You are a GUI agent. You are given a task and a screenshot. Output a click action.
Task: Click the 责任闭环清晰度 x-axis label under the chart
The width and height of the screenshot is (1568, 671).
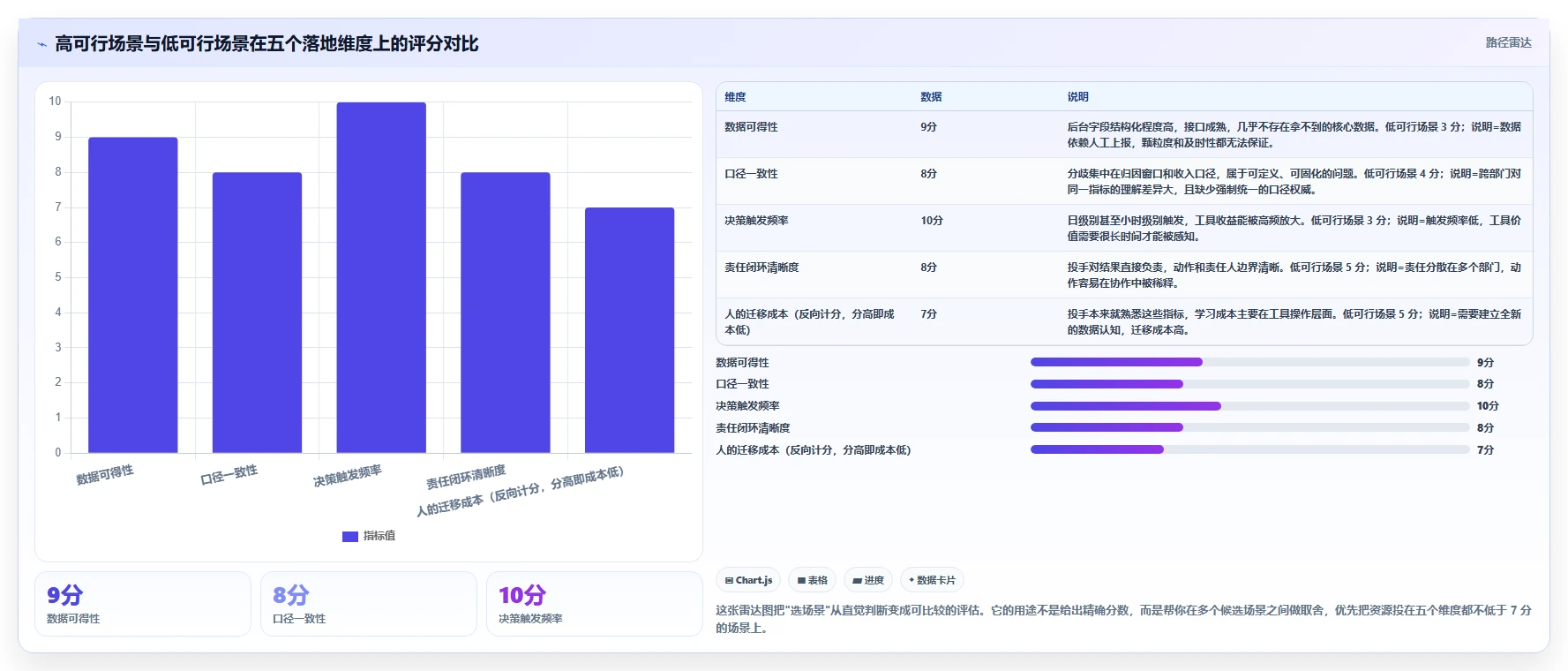466,478
